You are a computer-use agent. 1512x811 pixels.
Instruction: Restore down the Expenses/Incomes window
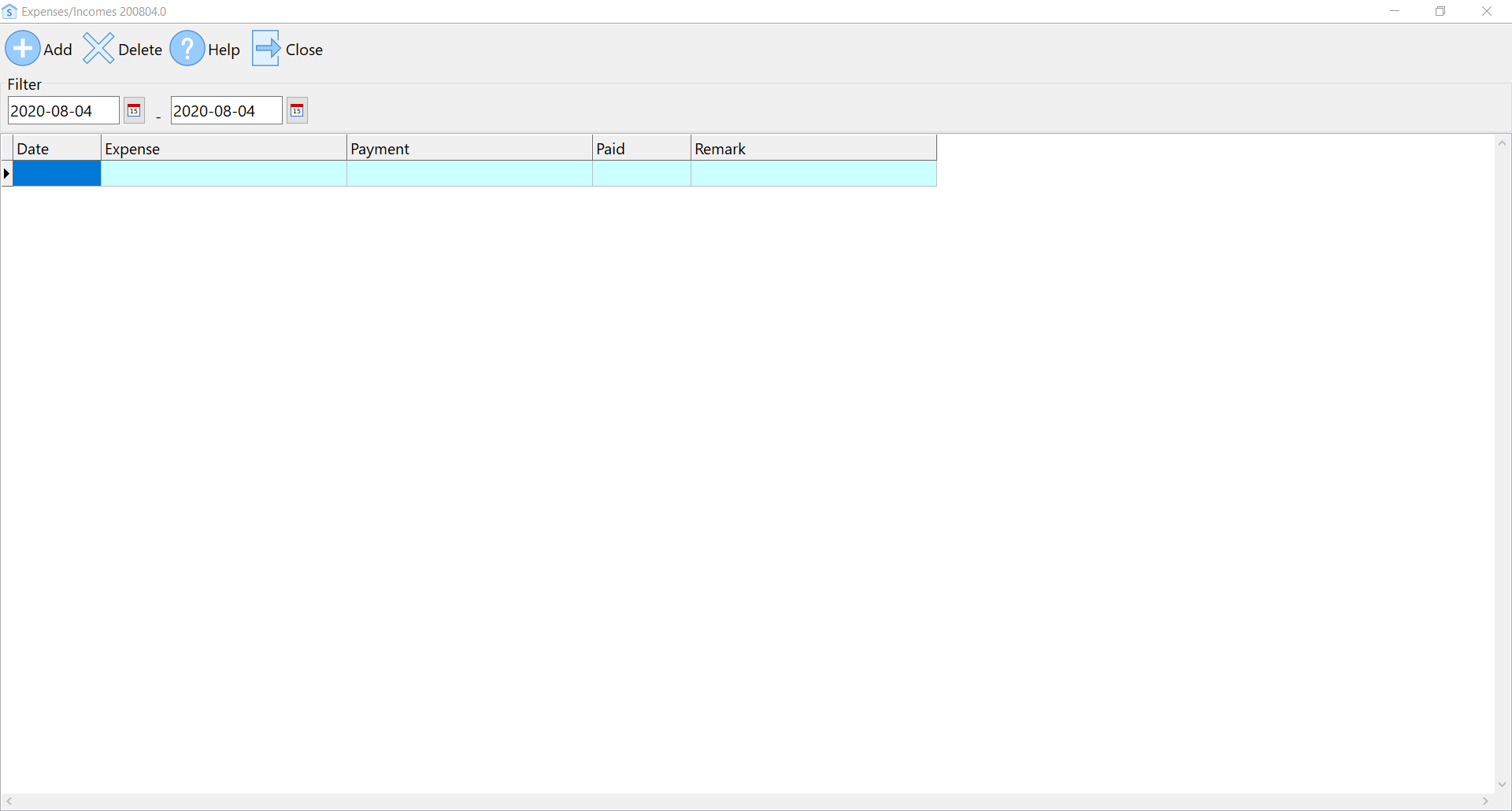pos(1440,11)
